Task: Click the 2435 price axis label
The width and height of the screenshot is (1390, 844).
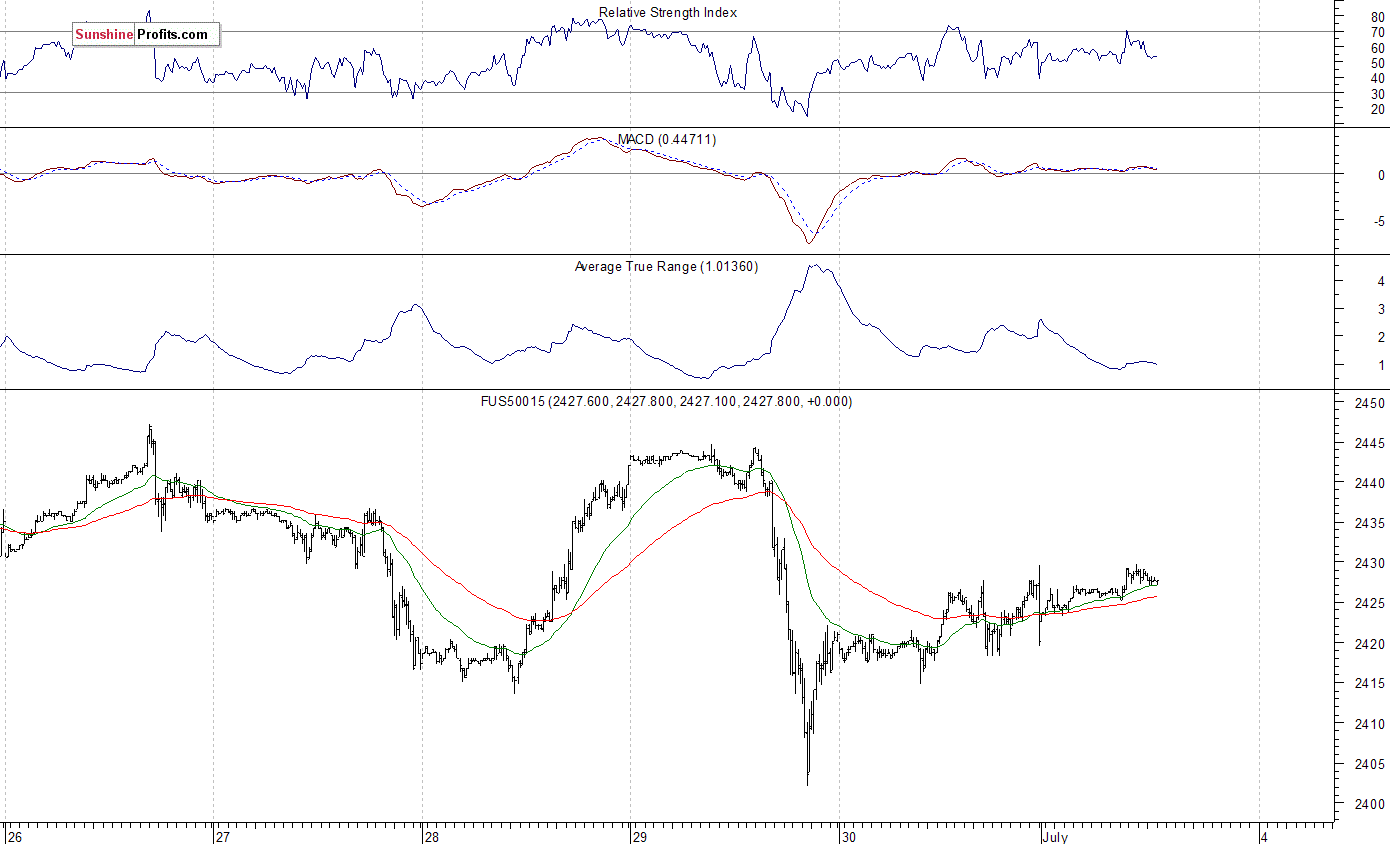Action: [x=1370, y=523]
